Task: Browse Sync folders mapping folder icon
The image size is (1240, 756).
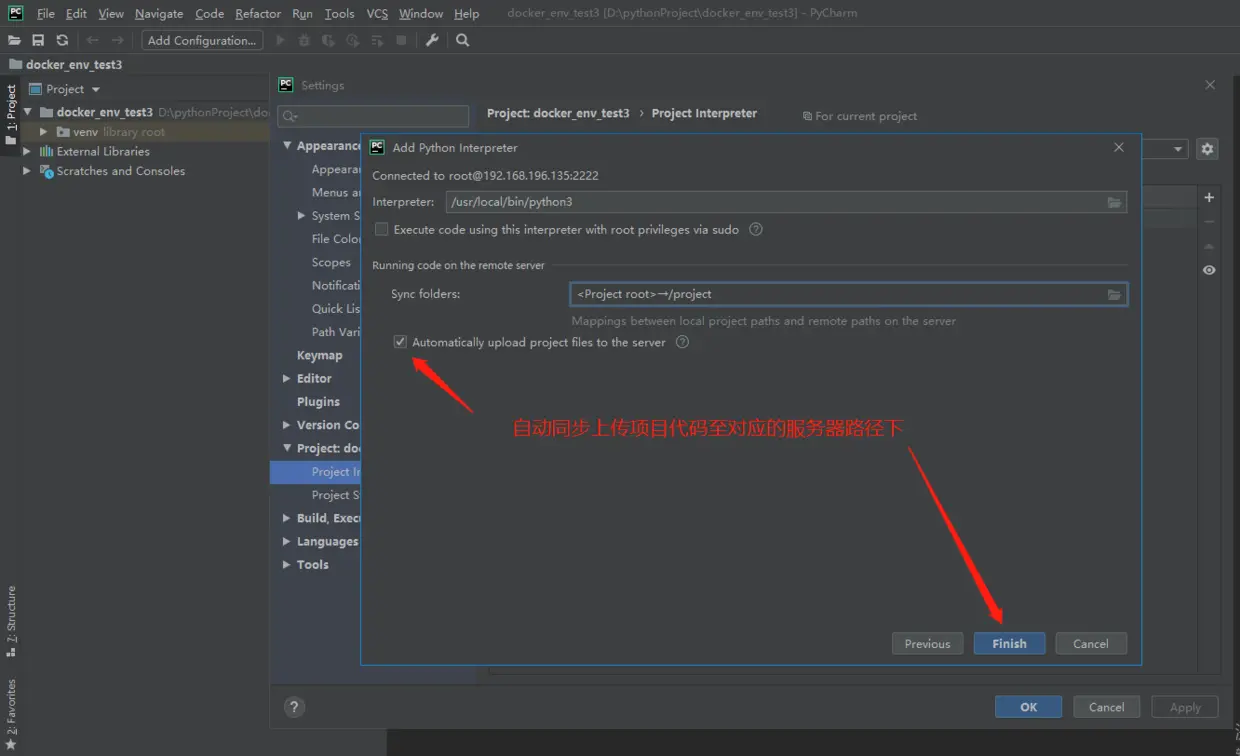Action: pos(1114,294)
